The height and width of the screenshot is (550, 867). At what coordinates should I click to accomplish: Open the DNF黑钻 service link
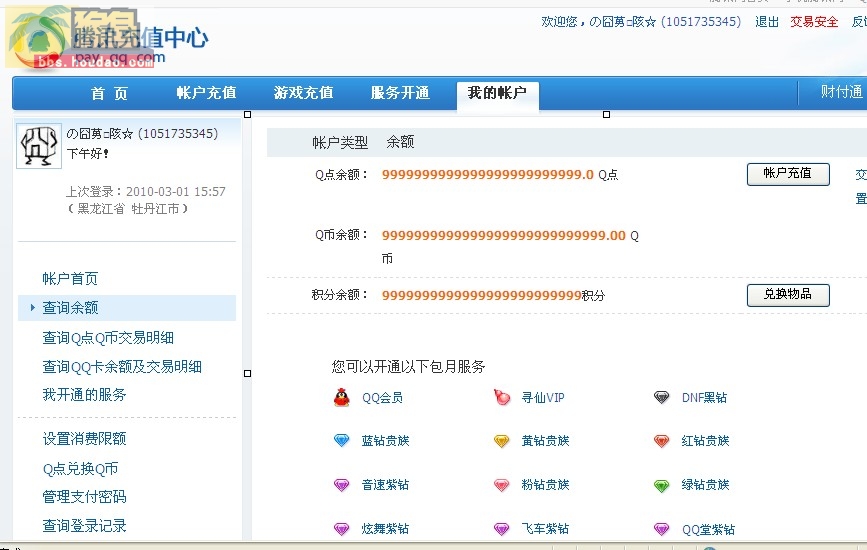(704, 398)
